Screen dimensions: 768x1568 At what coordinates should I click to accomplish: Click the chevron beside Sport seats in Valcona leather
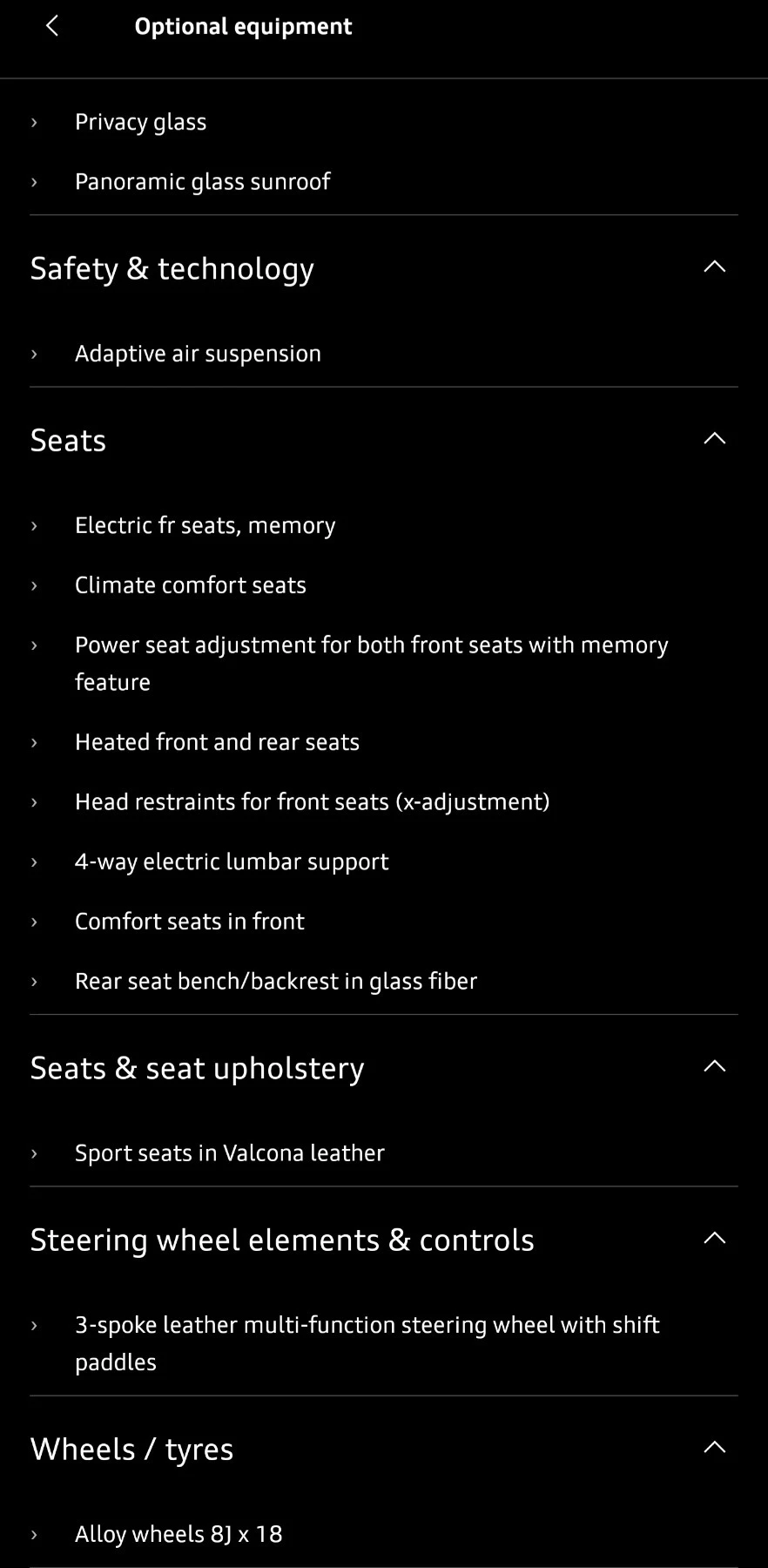tap(34, 1152)
